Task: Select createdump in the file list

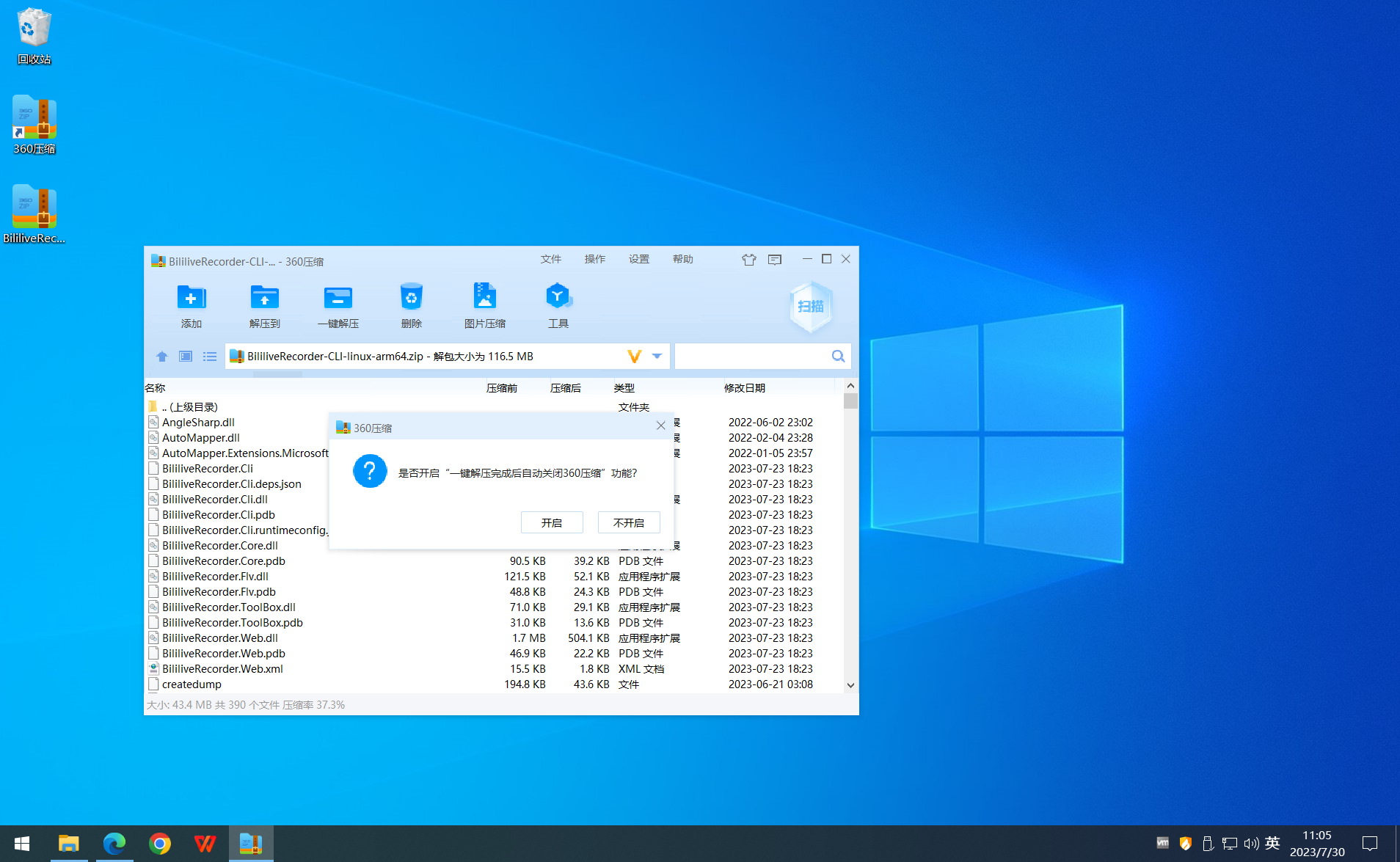Action: point(493,684)
